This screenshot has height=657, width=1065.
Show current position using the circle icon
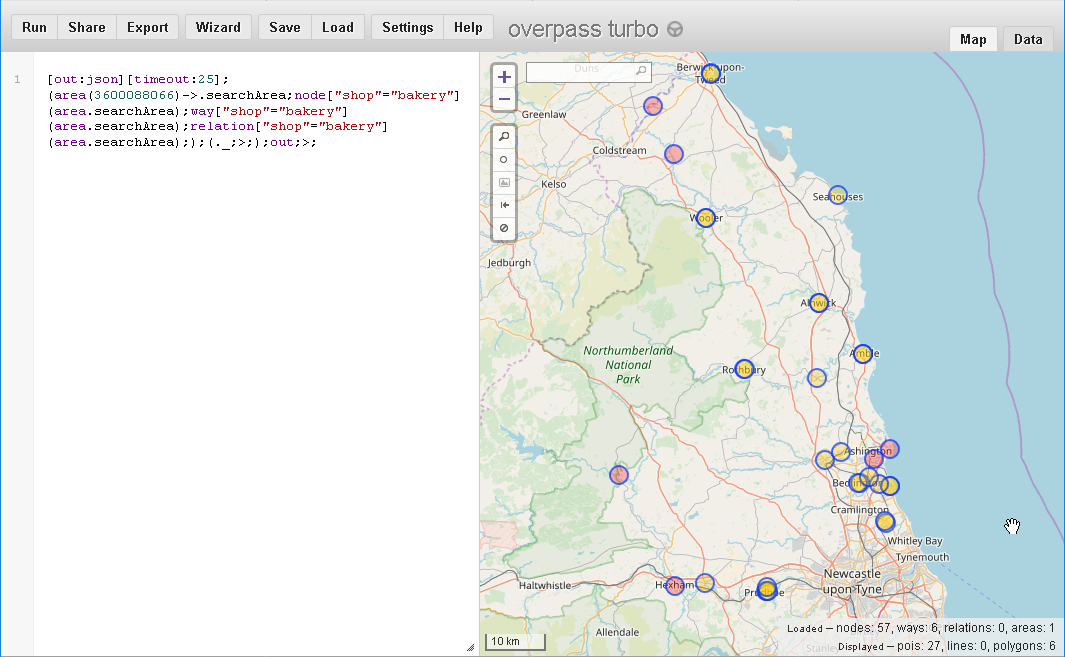(x=504, y=159)
